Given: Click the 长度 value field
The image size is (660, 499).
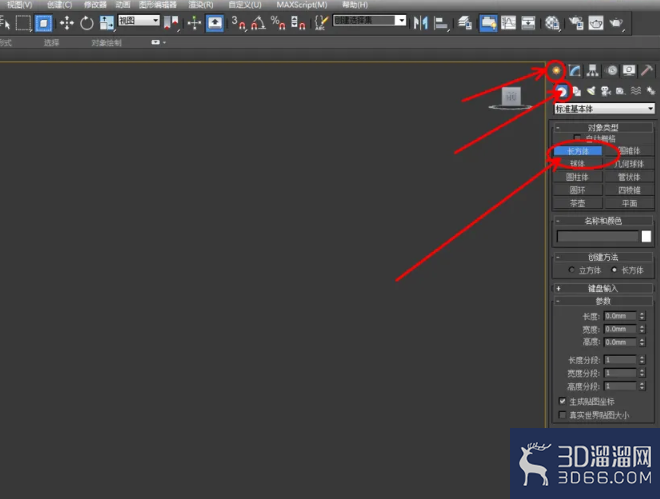Looking at the screenshot, I should (620, 316).
